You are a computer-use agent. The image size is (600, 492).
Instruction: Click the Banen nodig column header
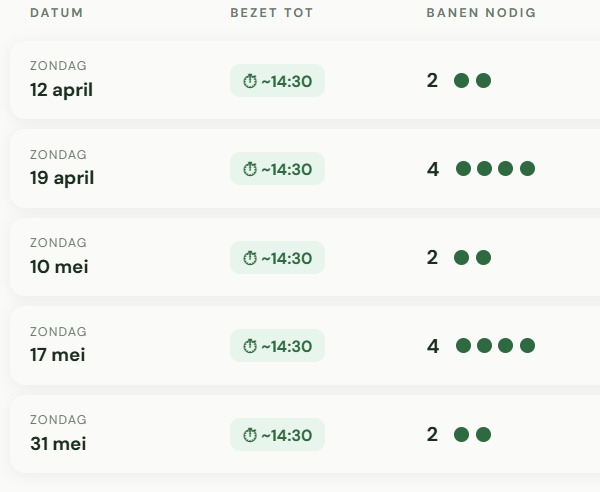click(481, 13)
